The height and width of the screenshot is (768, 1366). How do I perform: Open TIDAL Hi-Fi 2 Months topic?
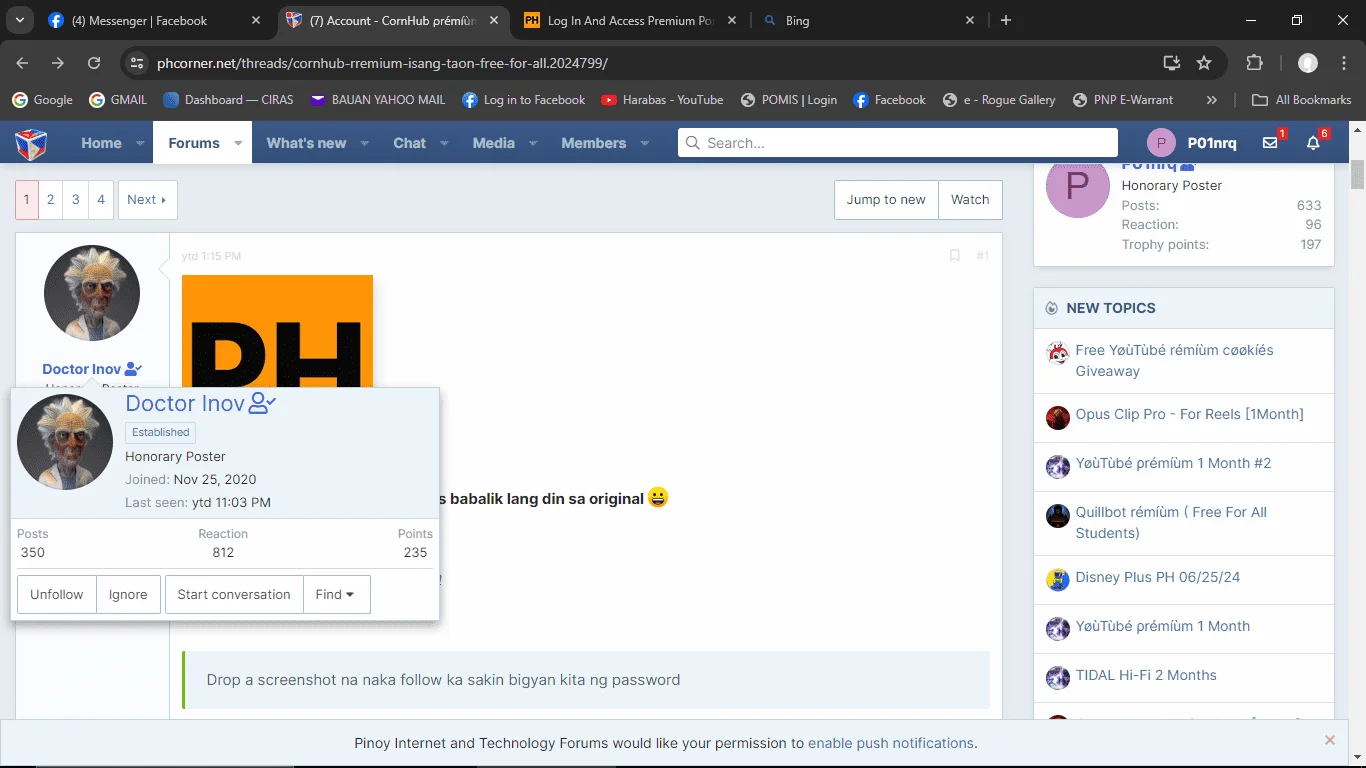(x=1146, y=675)
